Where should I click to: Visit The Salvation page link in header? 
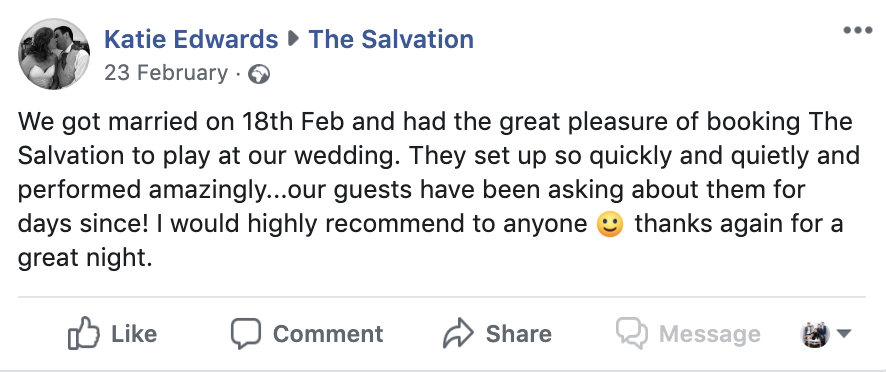pos(391,39)
